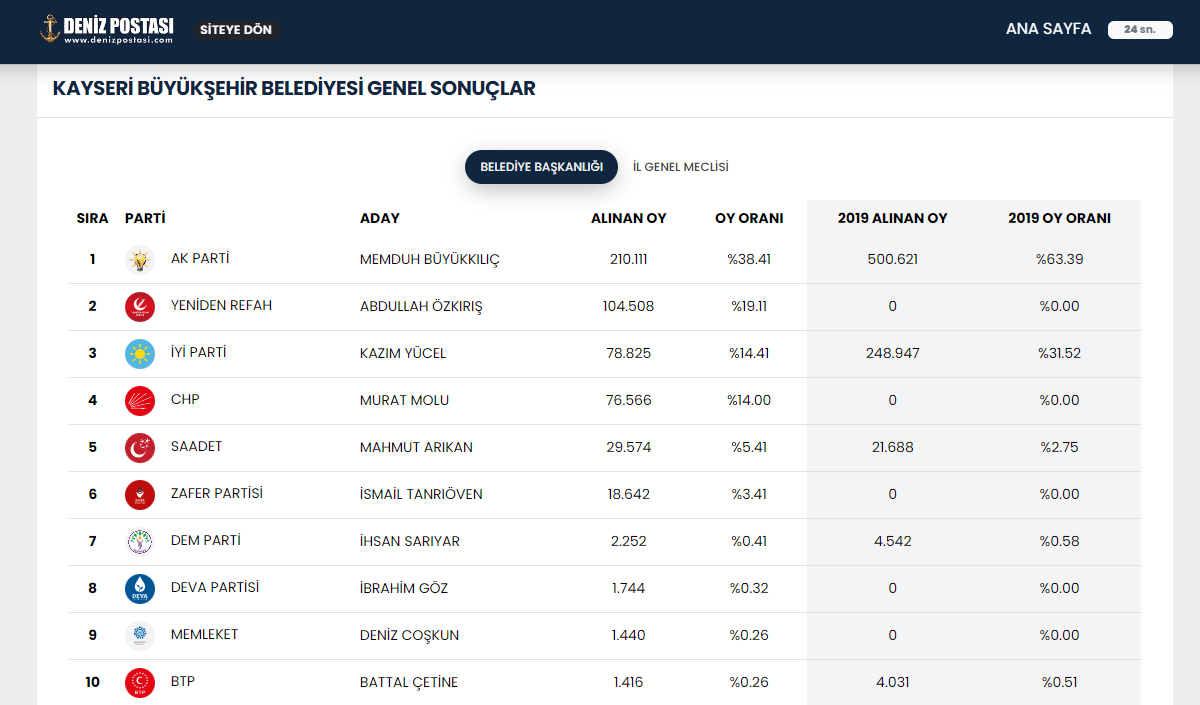Click the 248.947 2019 vote count

[893, 353]
